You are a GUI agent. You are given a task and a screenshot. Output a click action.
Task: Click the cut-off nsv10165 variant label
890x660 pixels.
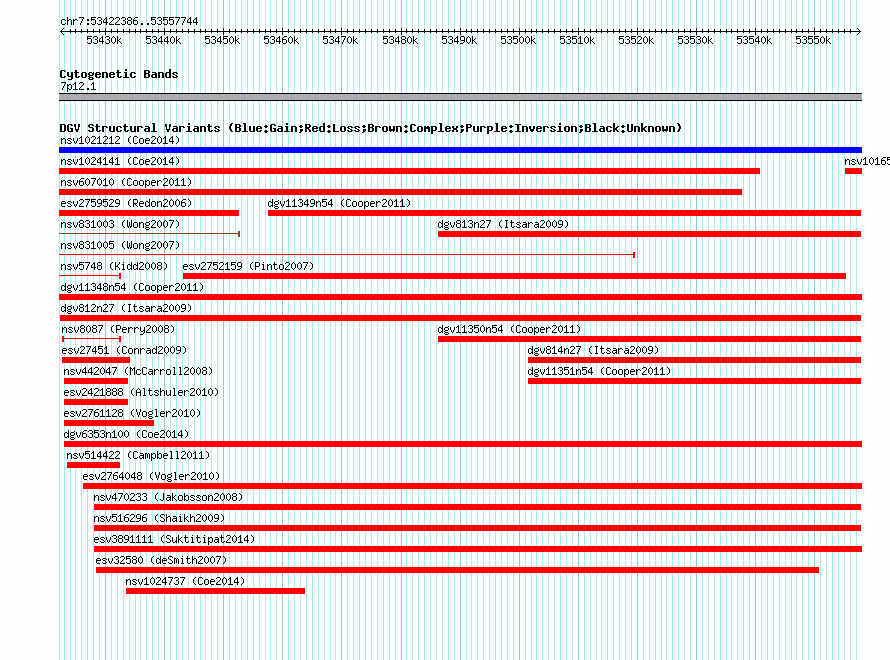867,161
